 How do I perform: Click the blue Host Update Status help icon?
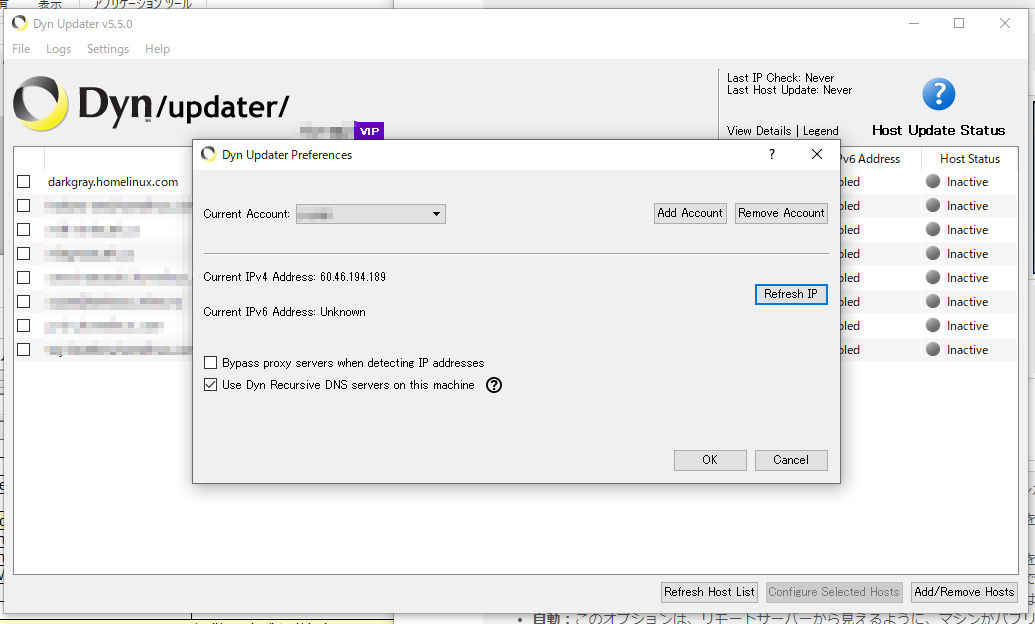click(x=938, y=94)
